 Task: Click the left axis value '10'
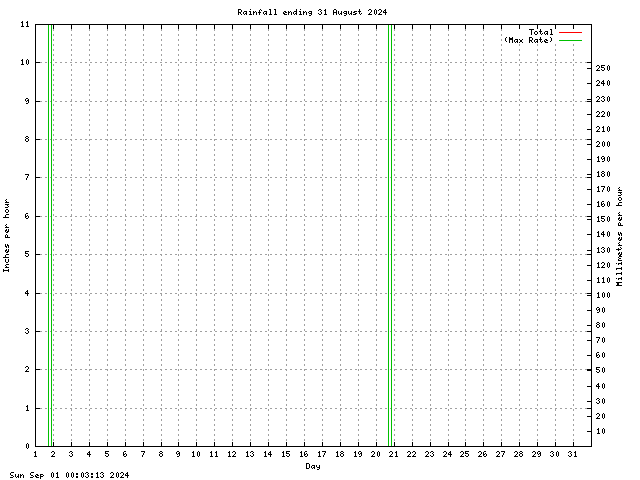pyautogui.click(x=25, y=62)
